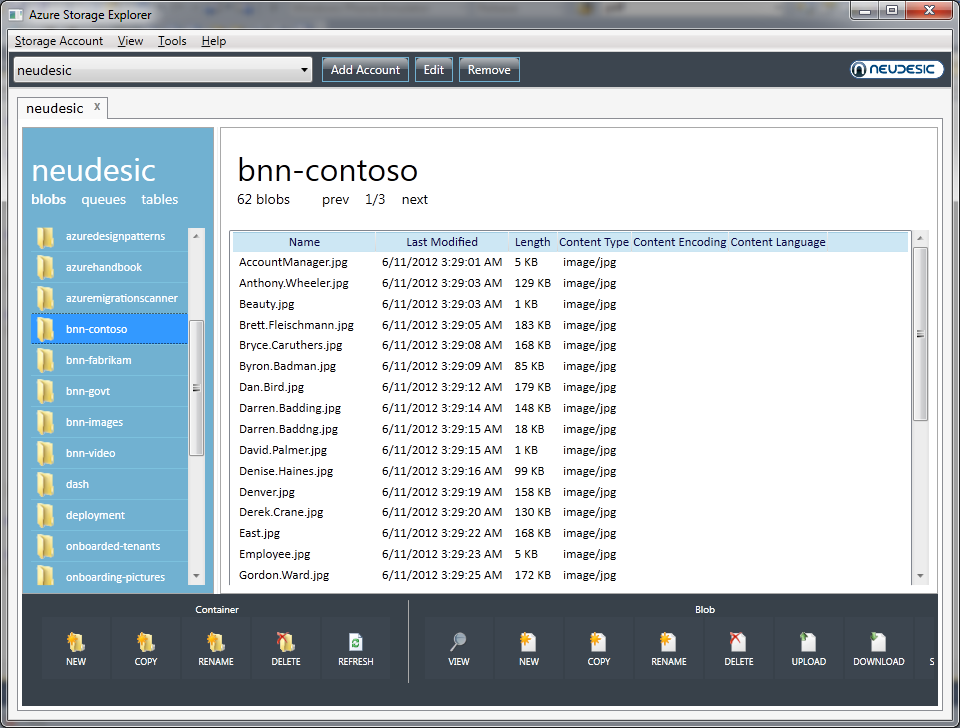Upload a blob using the Upload icon
Viewport: 960px width, 728px height.
pos(809,643)
